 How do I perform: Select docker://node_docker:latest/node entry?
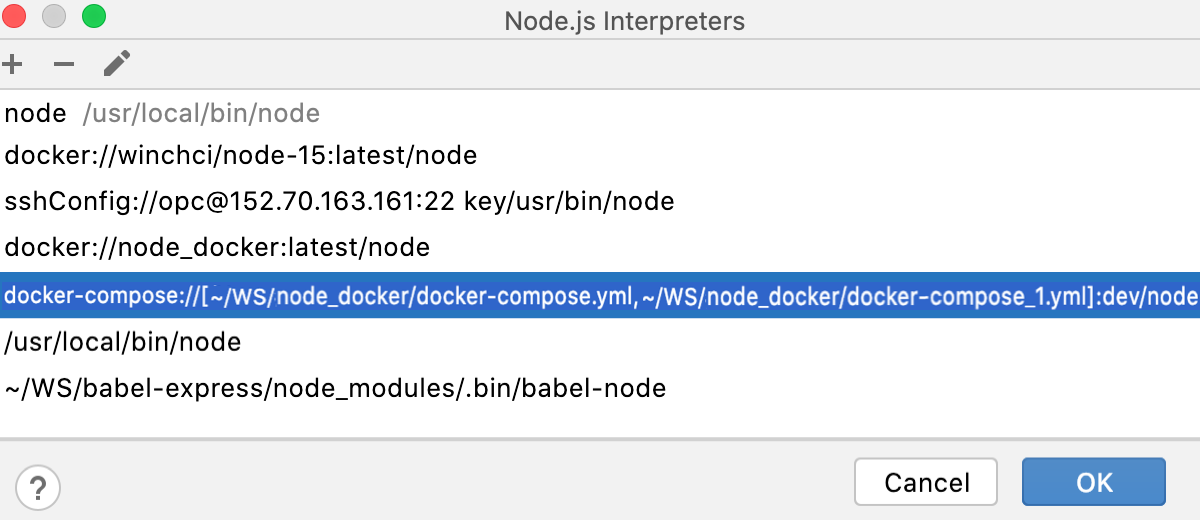coord(217,247)
